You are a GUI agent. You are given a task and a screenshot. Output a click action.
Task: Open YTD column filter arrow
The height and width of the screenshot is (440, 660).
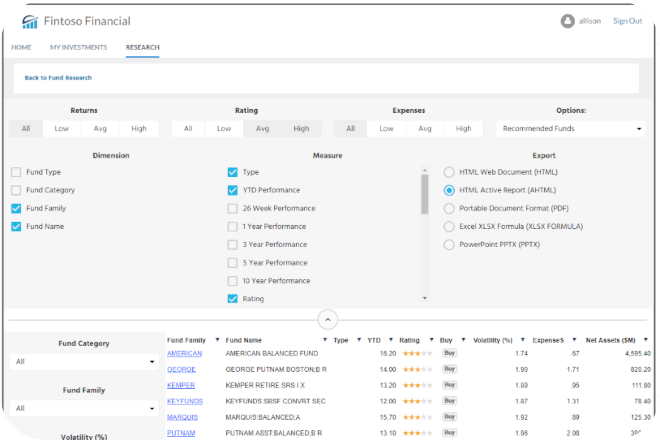391,340
